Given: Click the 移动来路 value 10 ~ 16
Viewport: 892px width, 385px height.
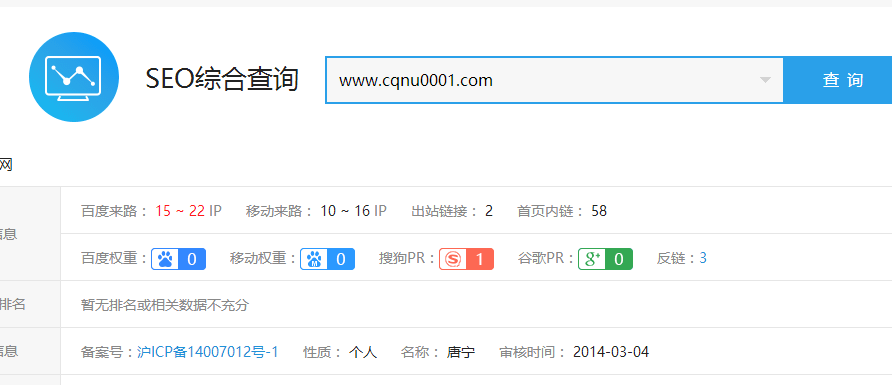Looking at the screenshot, I should pyautogui.click(x=345, y=212).
